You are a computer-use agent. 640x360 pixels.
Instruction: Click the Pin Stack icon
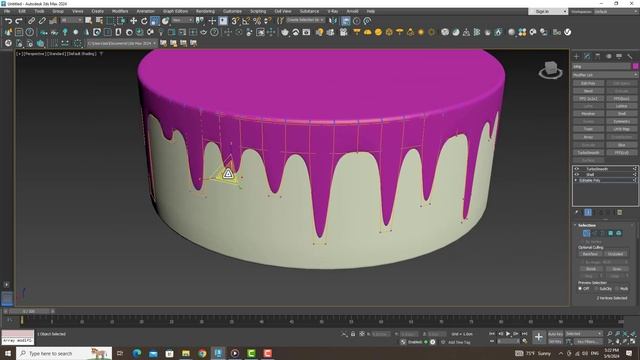[x=577, y=212]
